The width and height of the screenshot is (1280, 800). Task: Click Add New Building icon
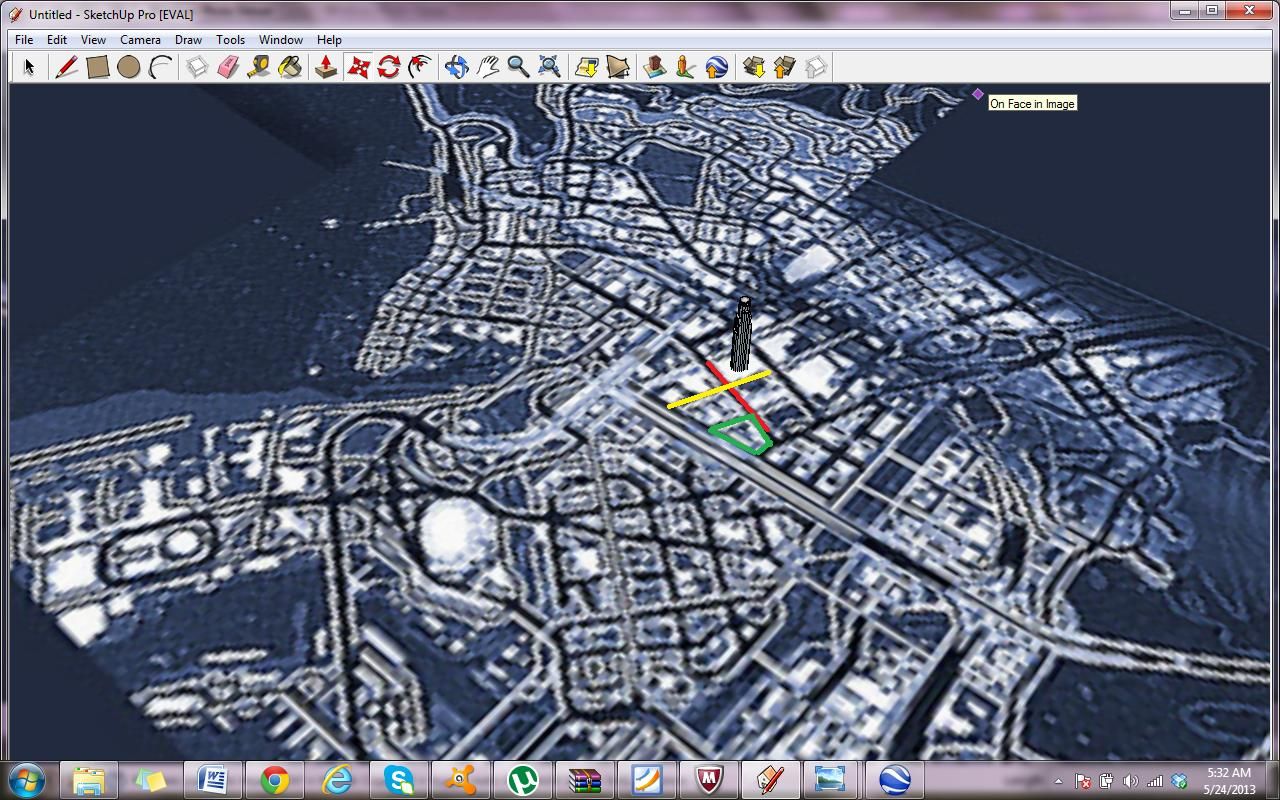pos(654,67)
